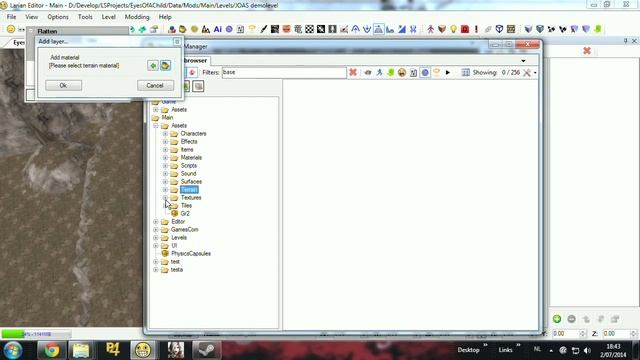Select the highlighted terrain tool in toolbar

[379, 29]
